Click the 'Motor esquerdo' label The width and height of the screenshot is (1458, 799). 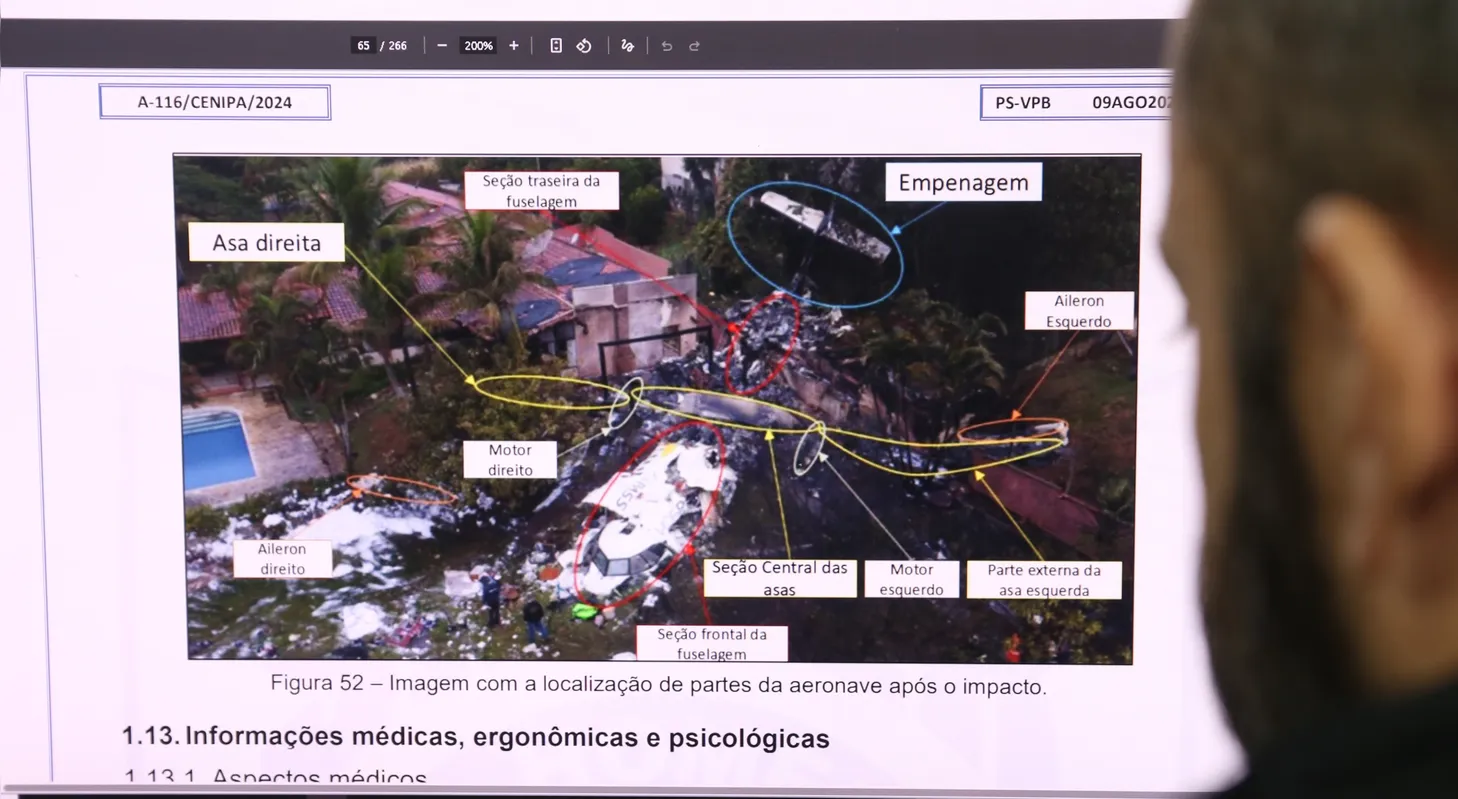click(x=911, y=579)
